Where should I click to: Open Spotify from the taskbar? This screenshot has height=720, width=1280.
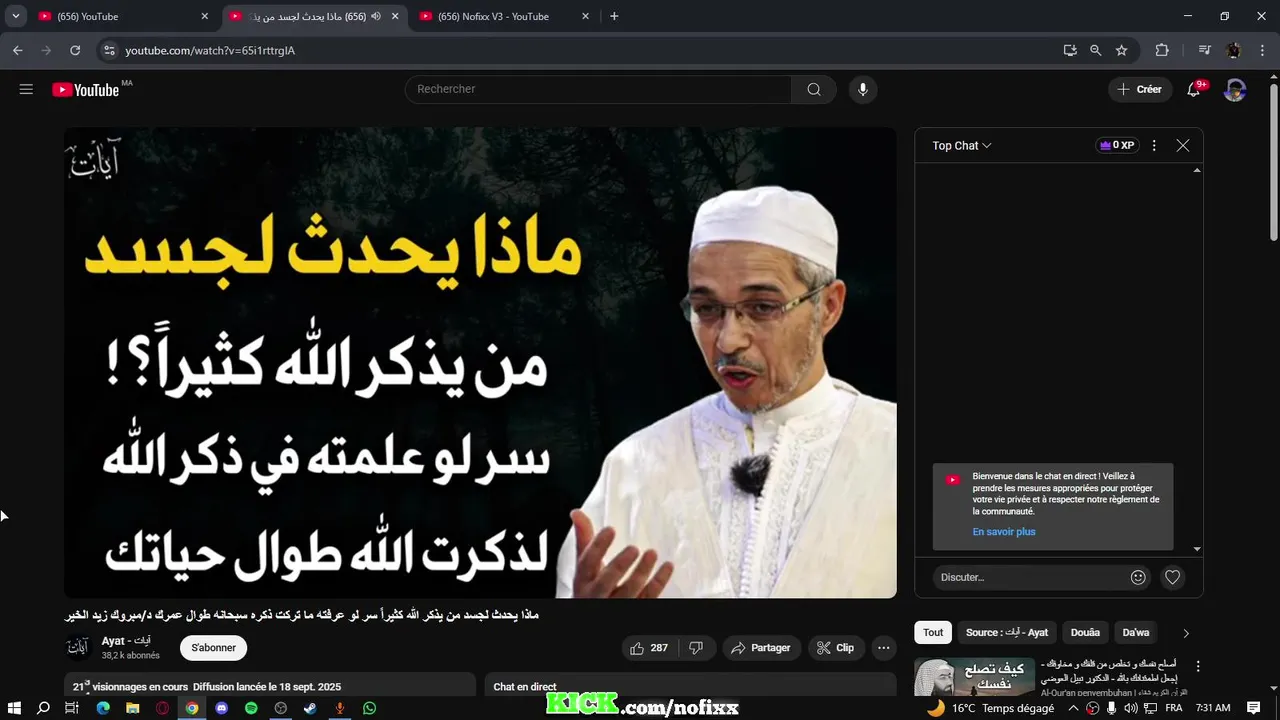point(251,708)
